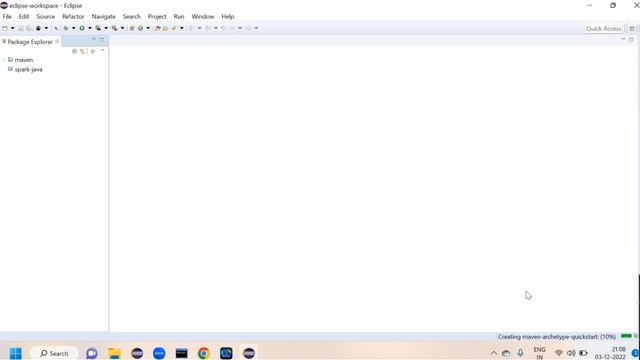Open the File menu
640x360 pixels.
pos(7,16)
